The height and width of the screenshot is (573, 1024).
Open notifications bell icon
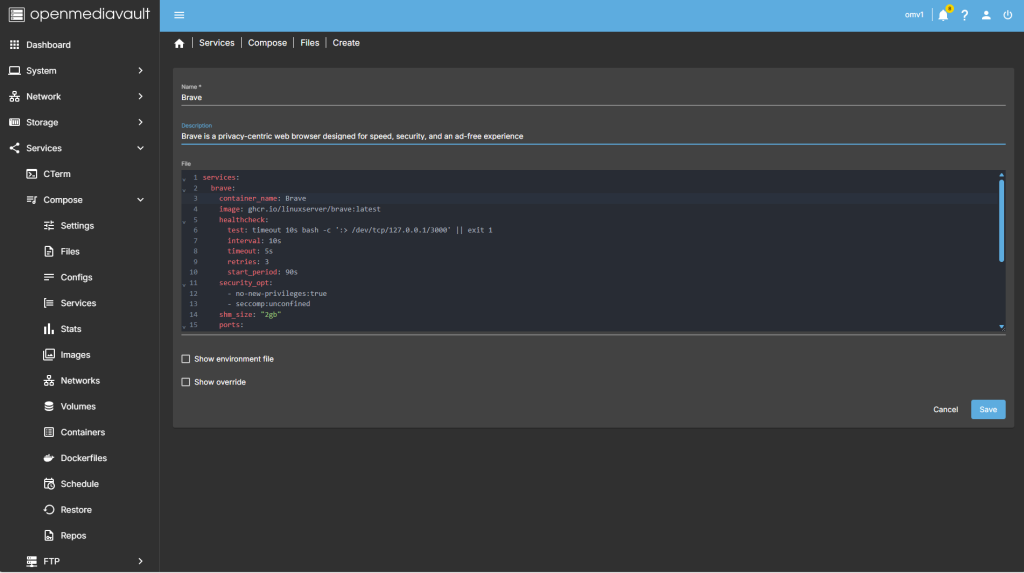[944, 15]
